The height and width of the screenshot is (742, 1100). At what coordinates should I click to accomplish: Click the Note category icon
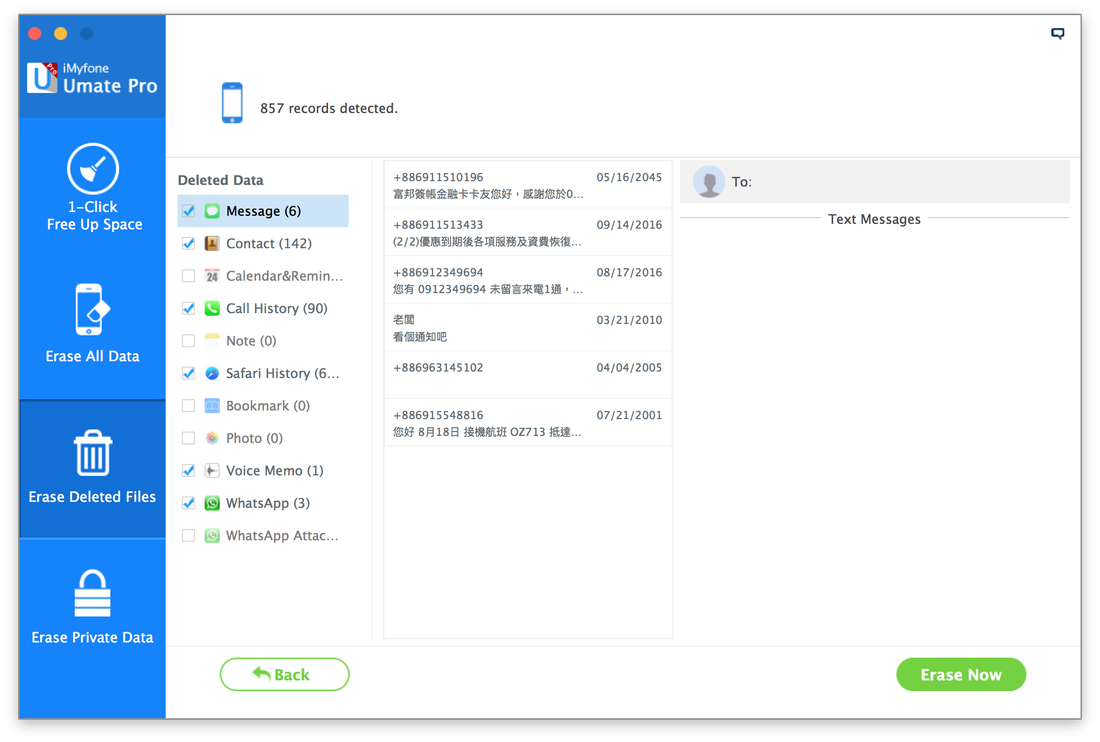[212, 340]
